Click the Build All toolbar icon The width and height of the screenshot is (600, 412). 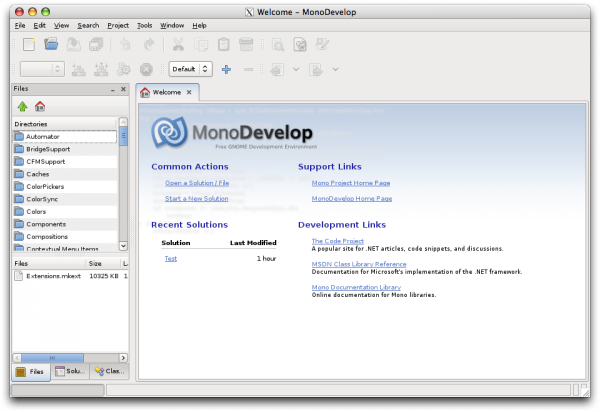[101, 69]
